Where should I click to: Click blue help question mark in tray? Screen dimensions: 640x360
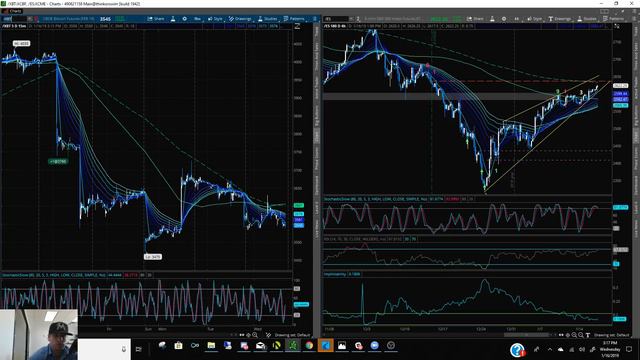(517, 350)
